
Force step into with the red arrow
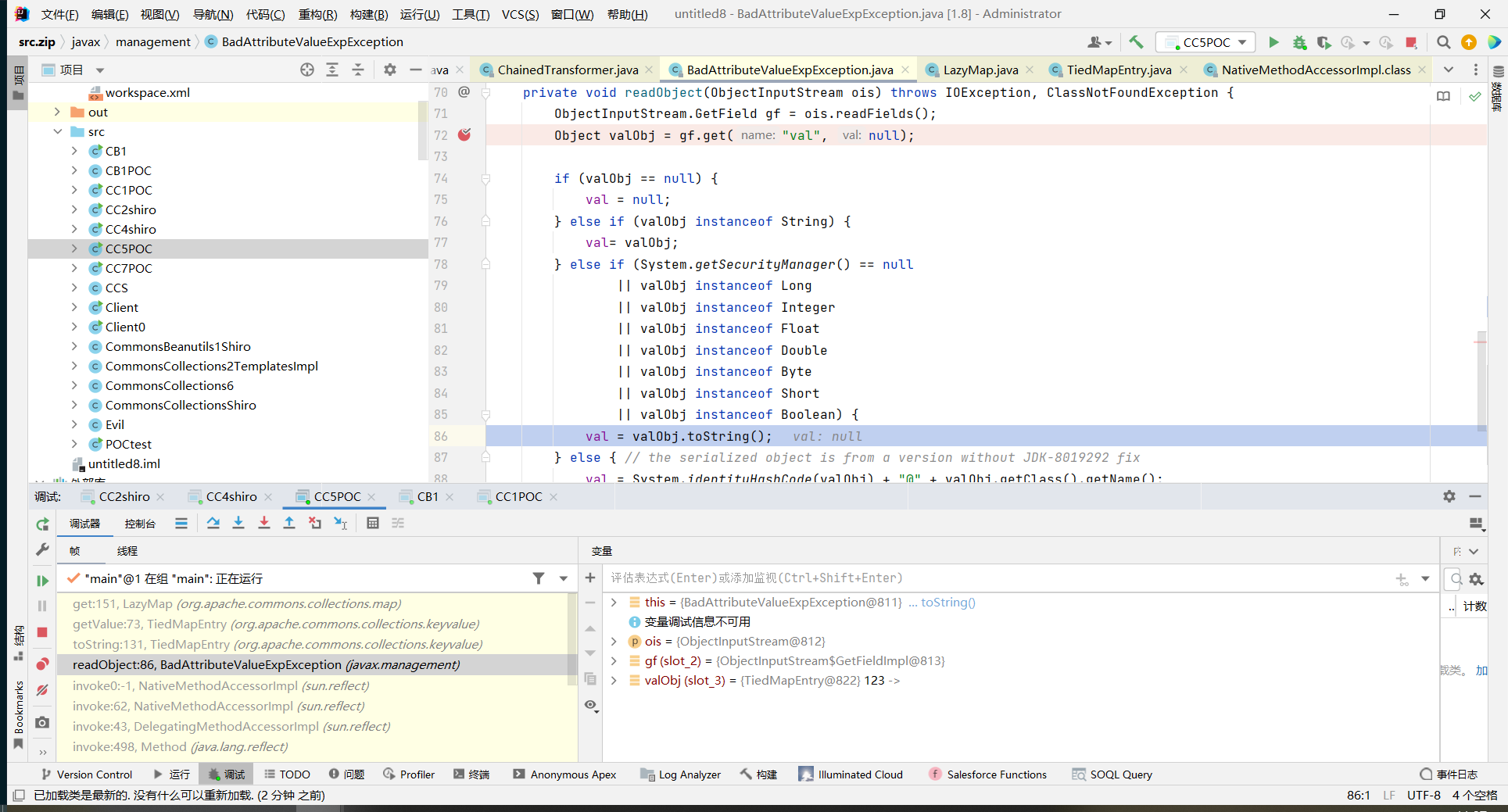pyautogui.click(x=264, y=523)
